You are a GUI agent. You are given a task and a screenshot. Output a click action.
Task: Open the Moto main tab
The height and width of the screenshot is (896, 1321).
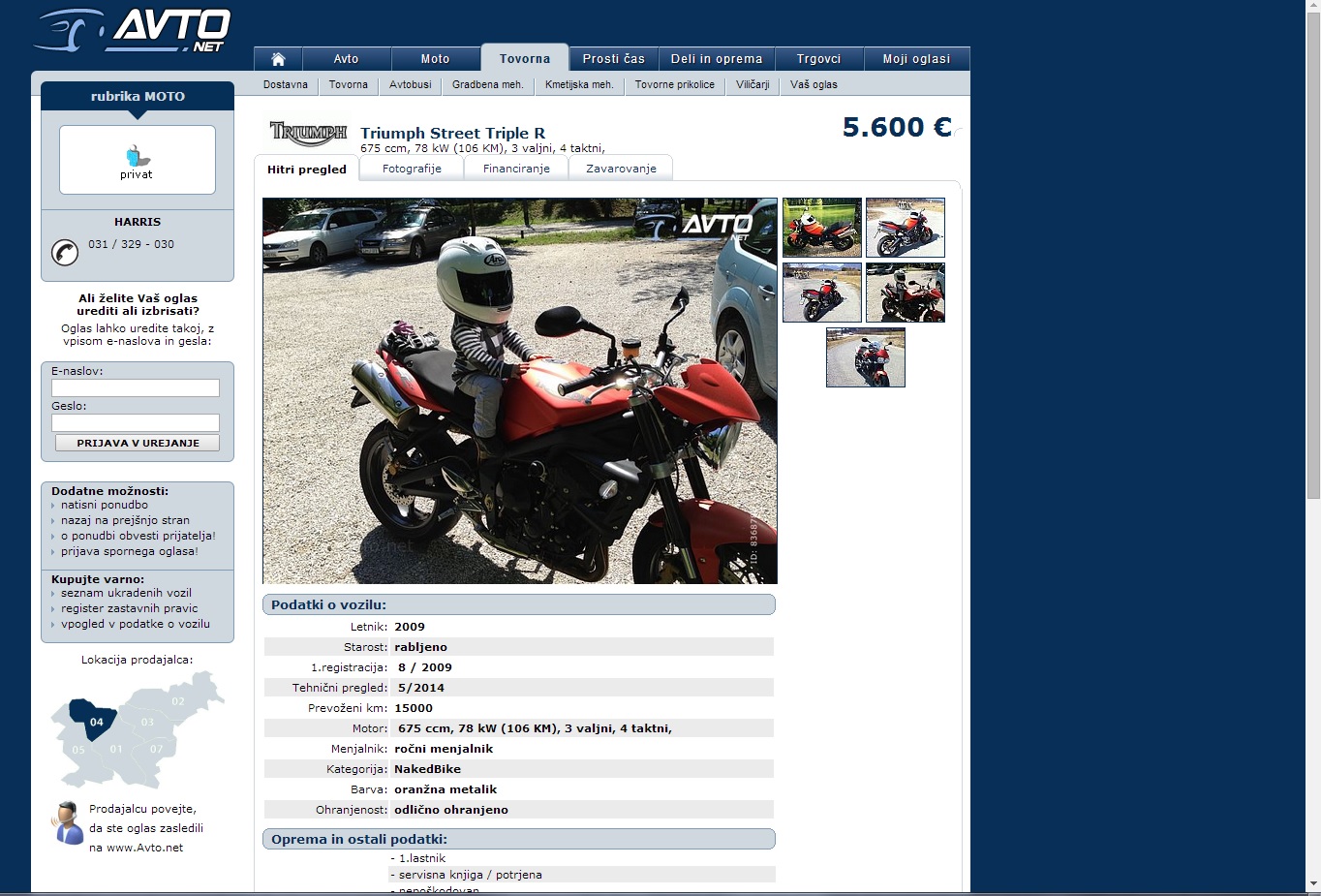(x=435, y=59)
